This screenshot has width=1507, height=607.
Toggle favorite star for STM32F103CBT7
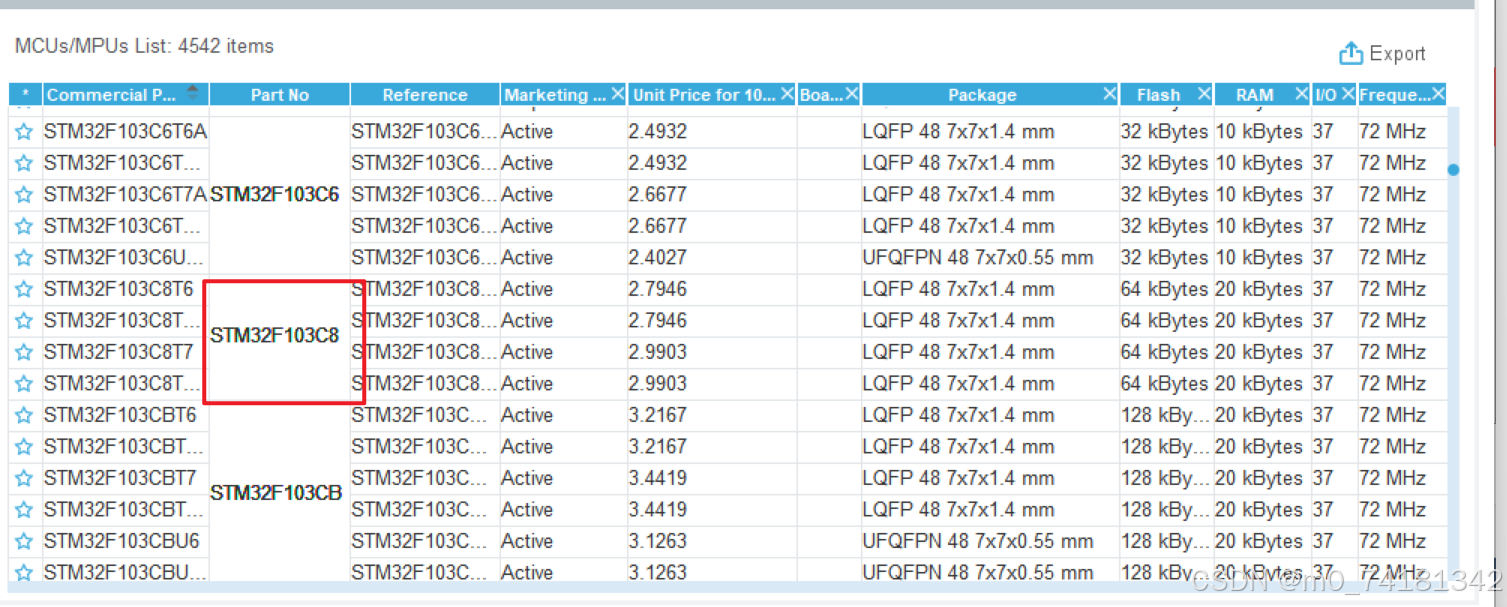(24, 478)
